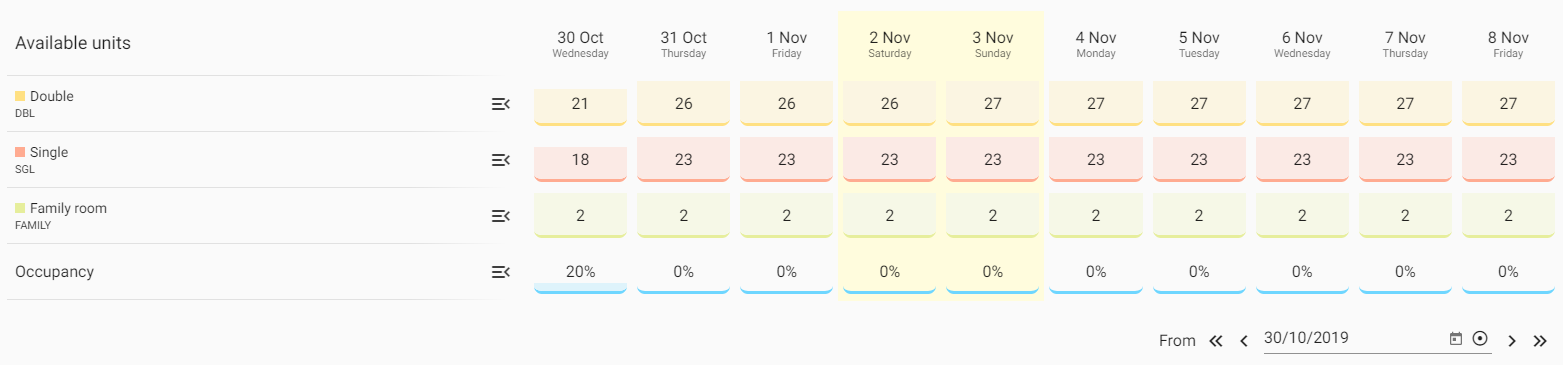Click the red Single color swatch

point(20,152)
